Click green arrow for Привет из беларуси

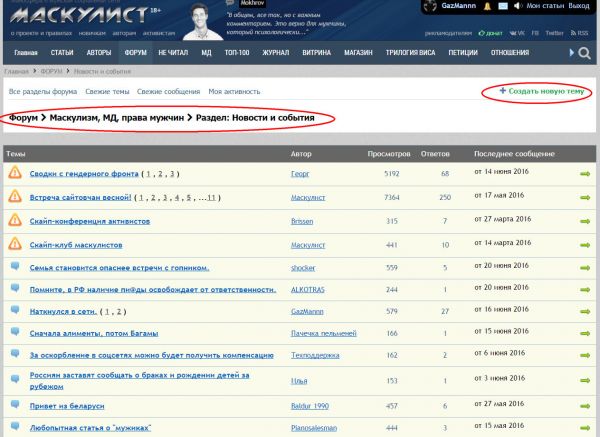585,405
